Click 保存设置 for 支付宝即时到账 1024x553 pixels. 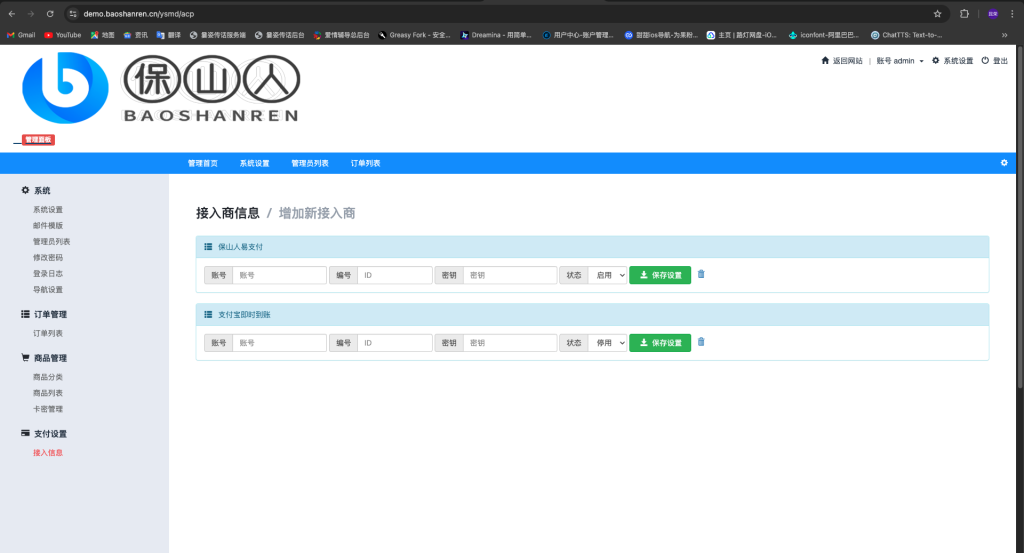[660, 343]
